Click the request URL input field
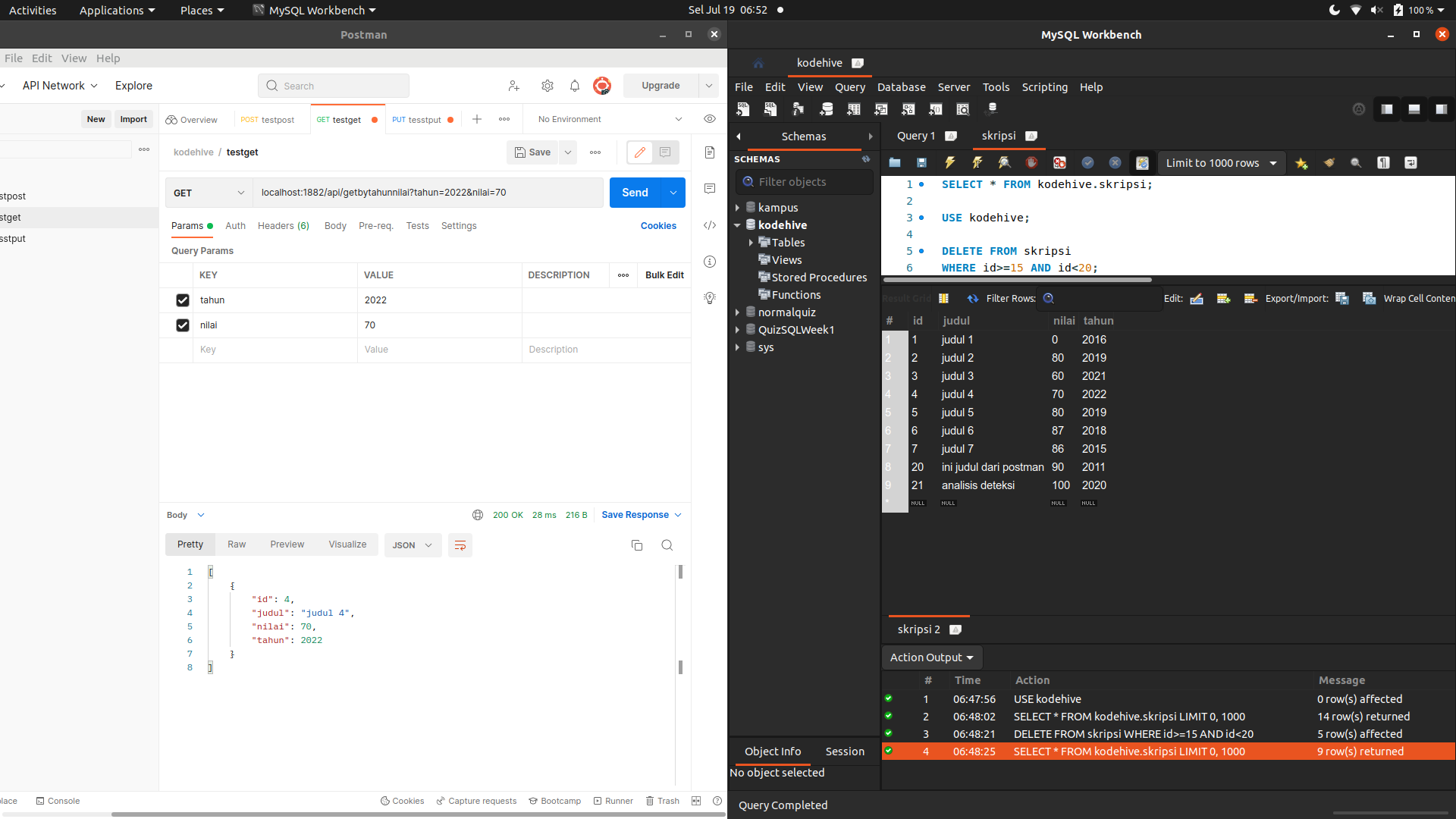The image size is (1456, 819). click(x=428, y=193)
